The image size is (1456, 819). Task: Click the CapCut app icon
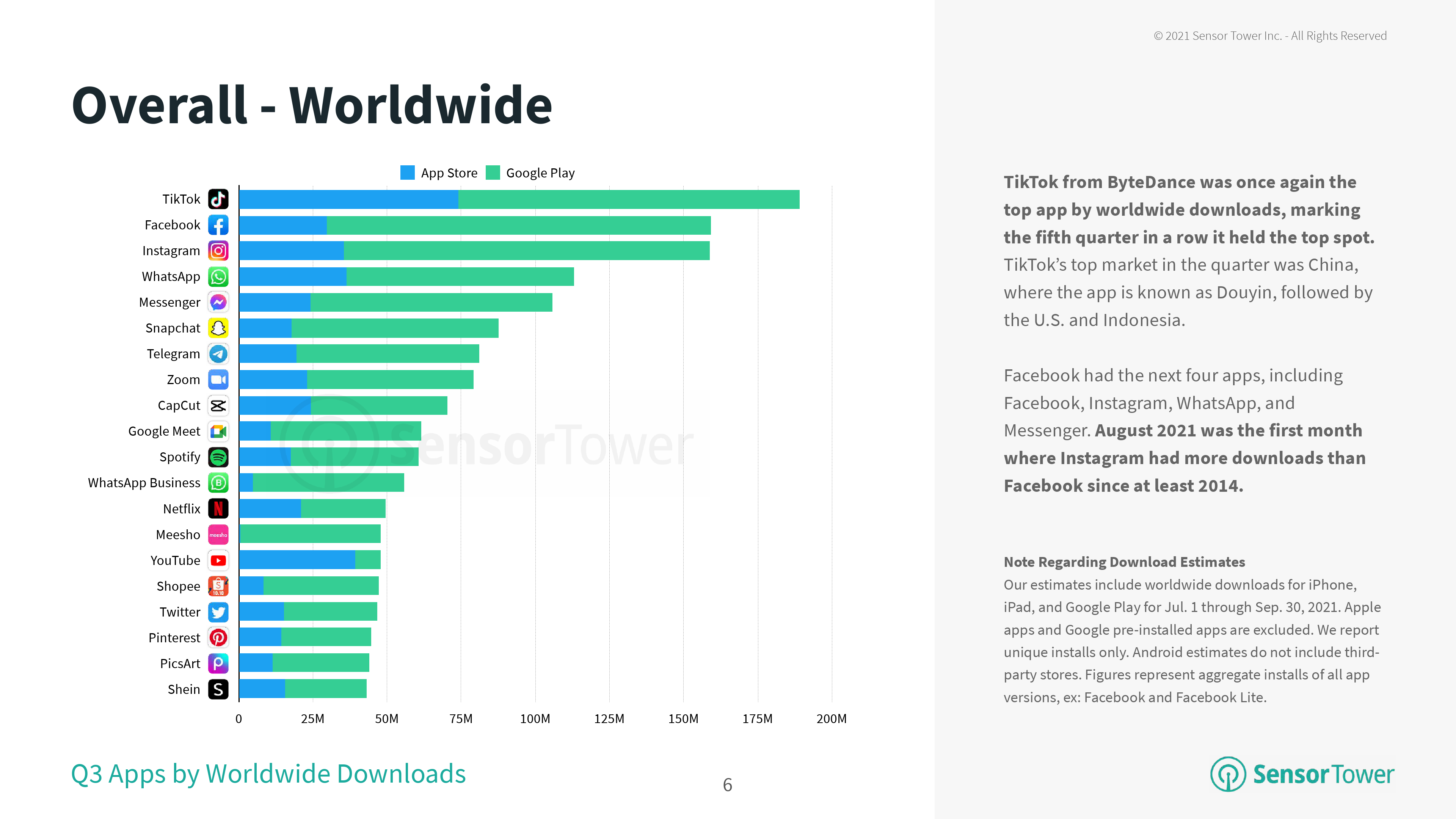[218, 405]
